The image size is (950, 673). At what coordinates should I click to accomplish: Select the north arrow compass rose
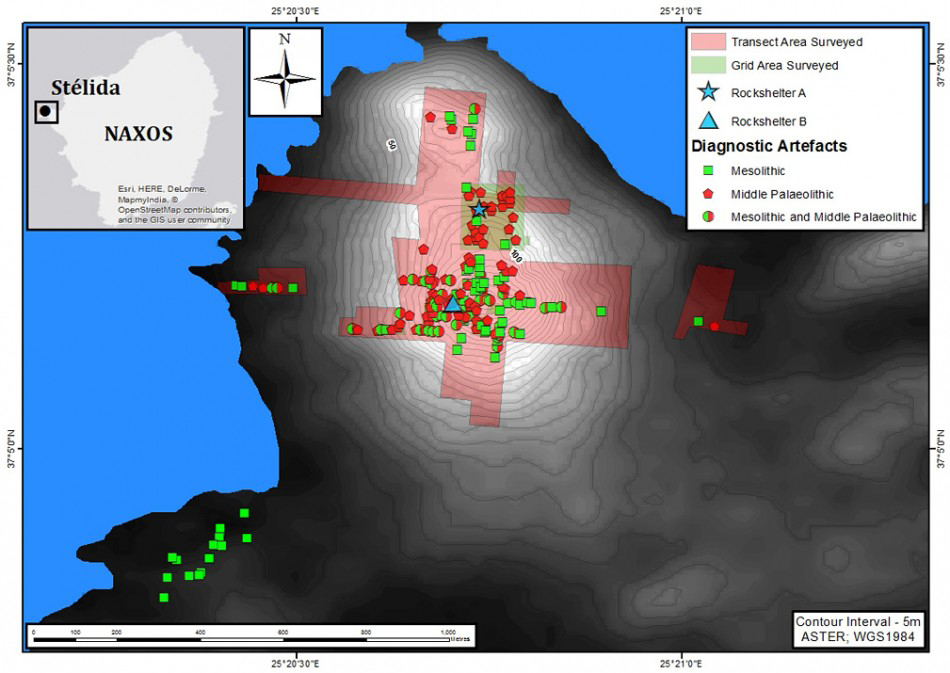pyautogui.click(x=285, y=71)
